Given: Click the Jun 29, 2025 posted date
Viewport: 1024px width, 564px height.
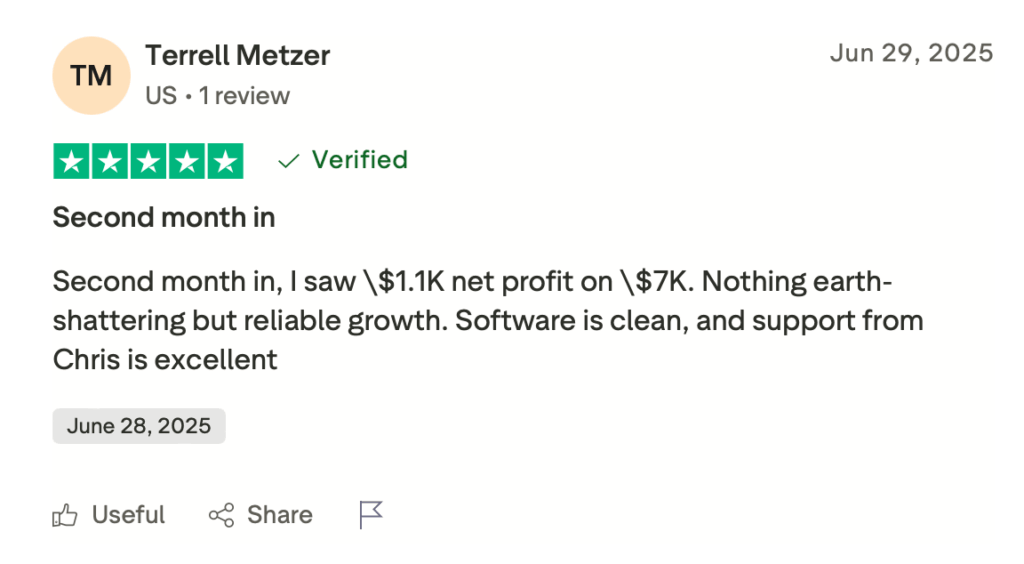Looking at the screenshot, I should point(911,53).
